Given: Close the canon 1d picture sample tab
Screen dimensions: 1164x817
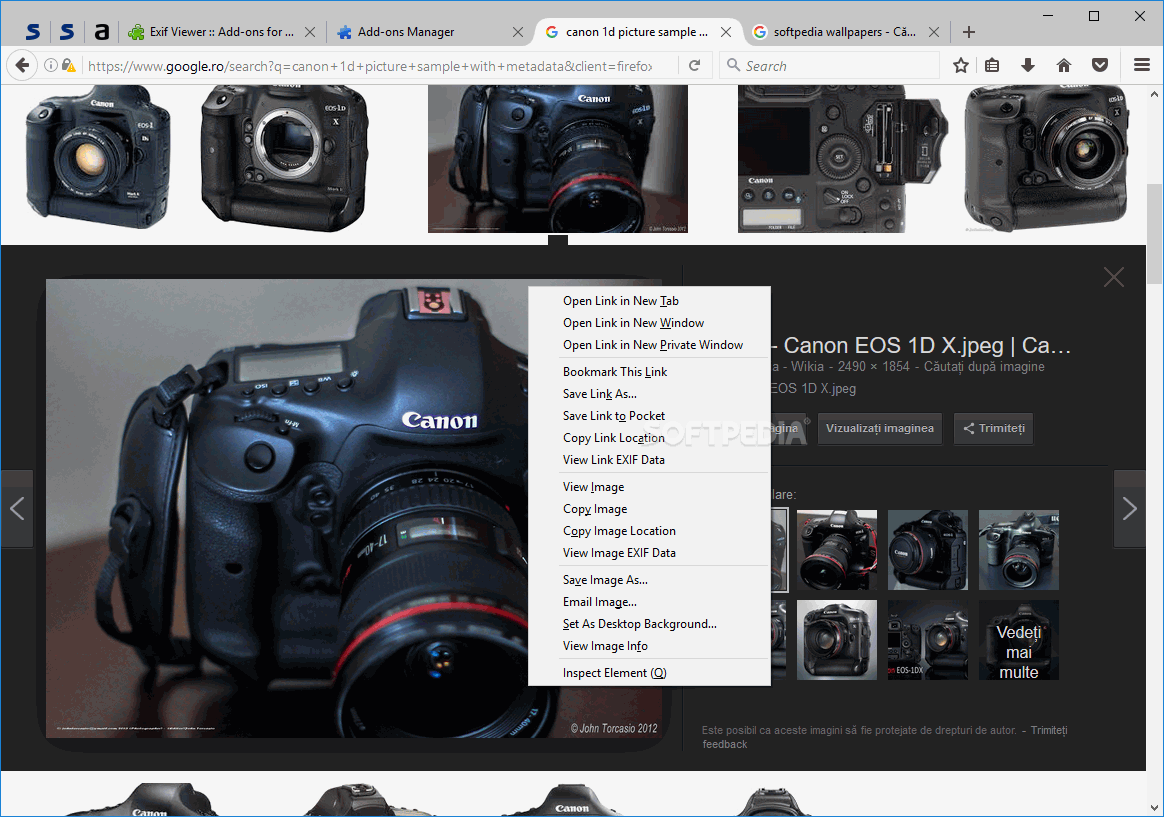Looking at the screenshot, I should point(726,32).
